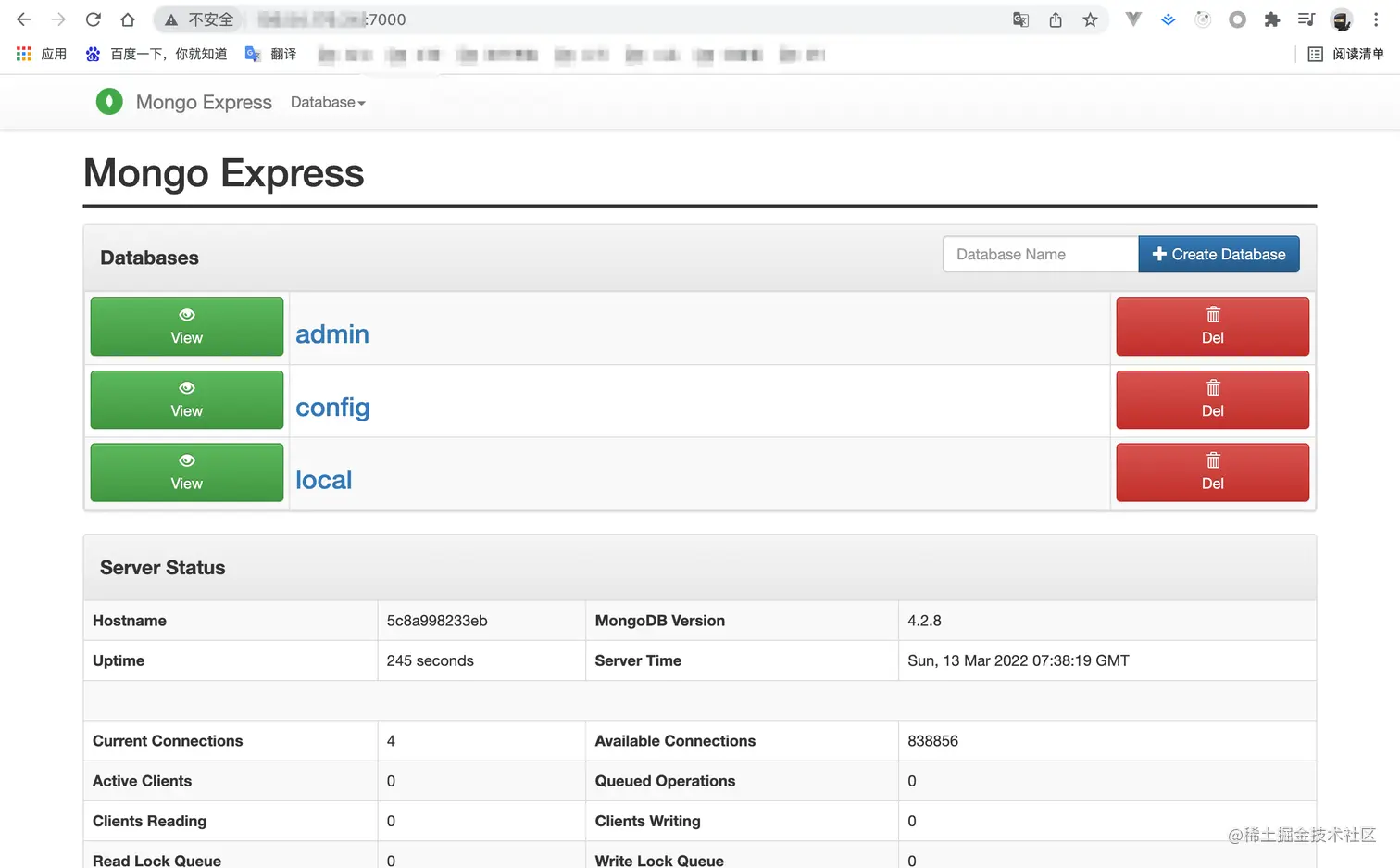Click the Create Database button
This screenshot has width=1400, height=868.
click(1219, 254)
